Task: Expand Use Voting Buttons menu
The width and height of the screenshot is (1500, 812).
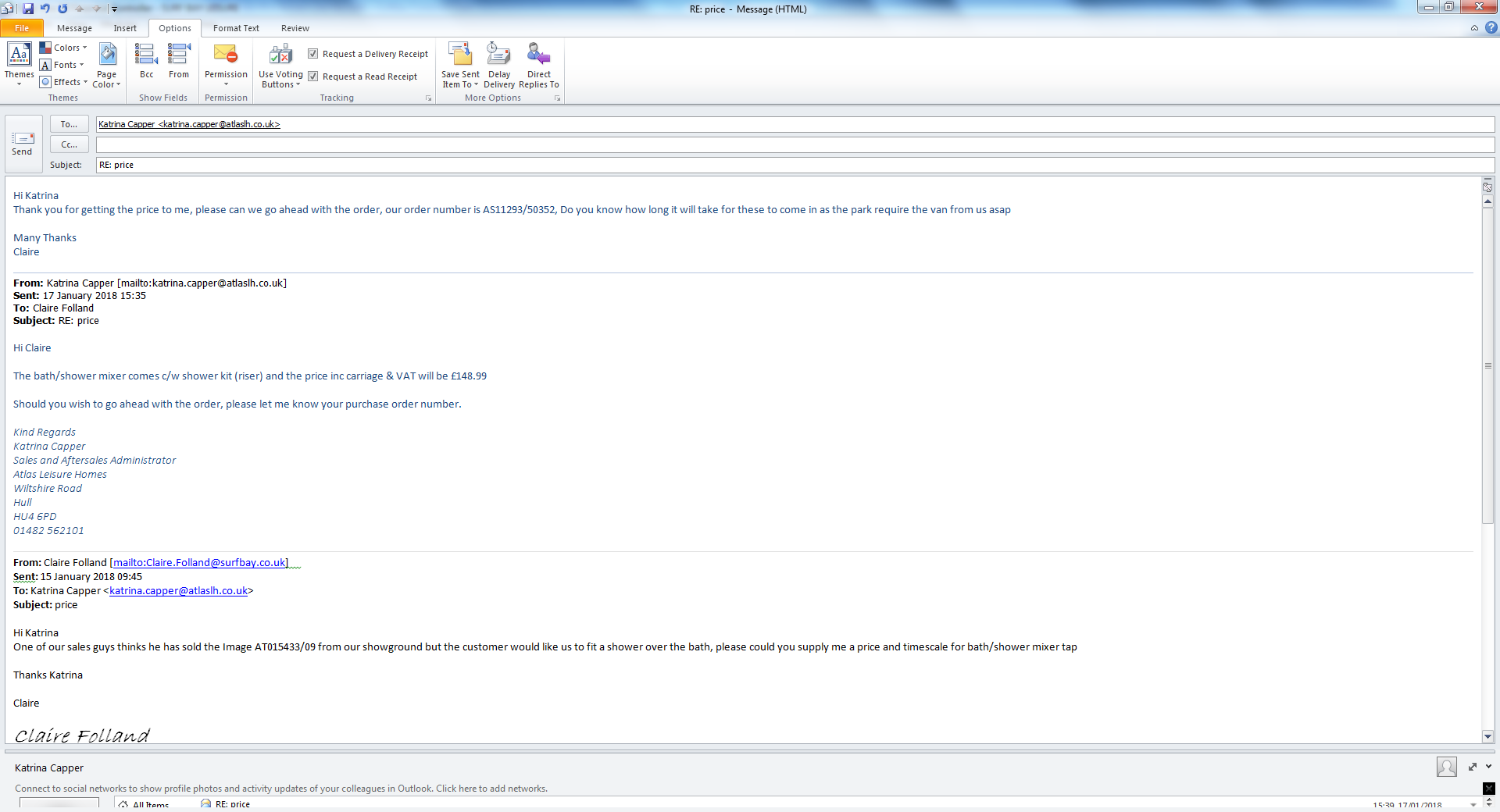Action: click(x=280, y=66)
